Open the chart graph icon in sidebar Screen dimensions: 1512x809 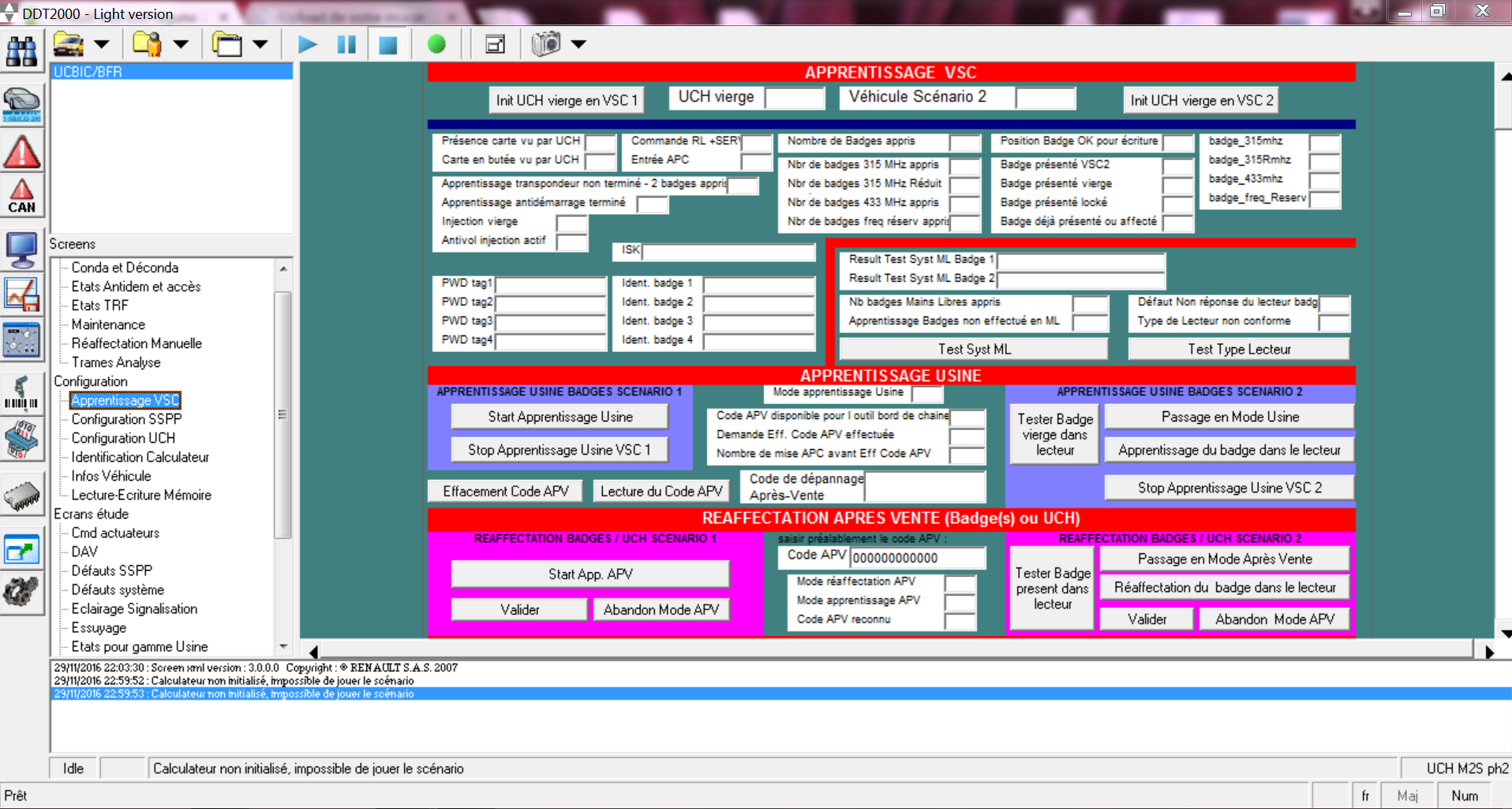(21, 295)
